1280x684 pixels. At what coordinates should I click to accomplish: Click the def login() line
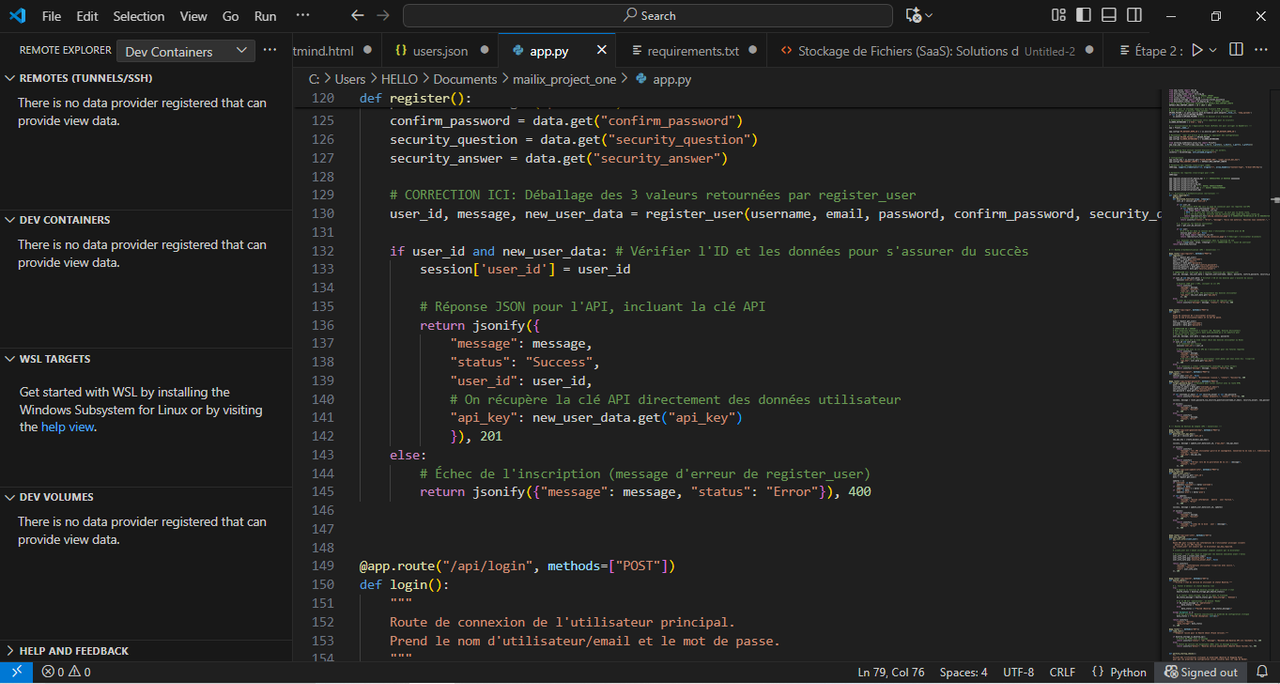[404, 584]
